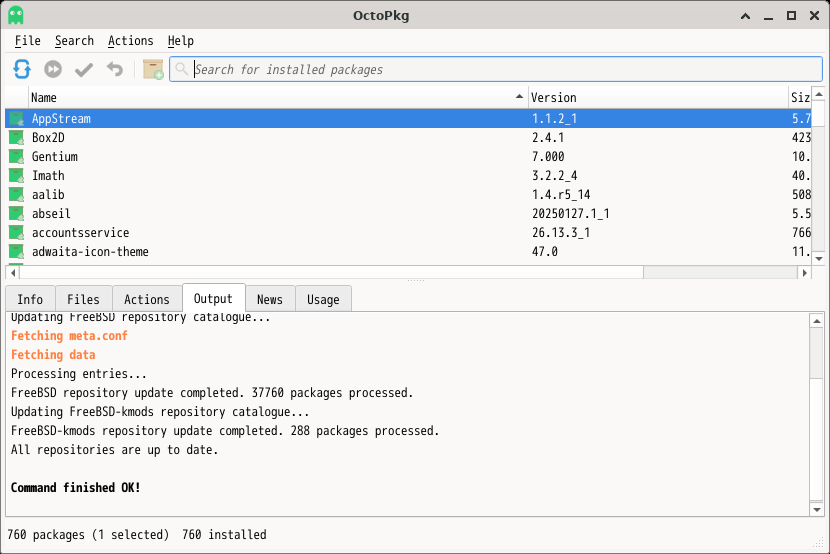Image resolution: width=830 pixels, height=554 pixels.
Task: Click the package icon beside Box2D
Action: point(16,138)
